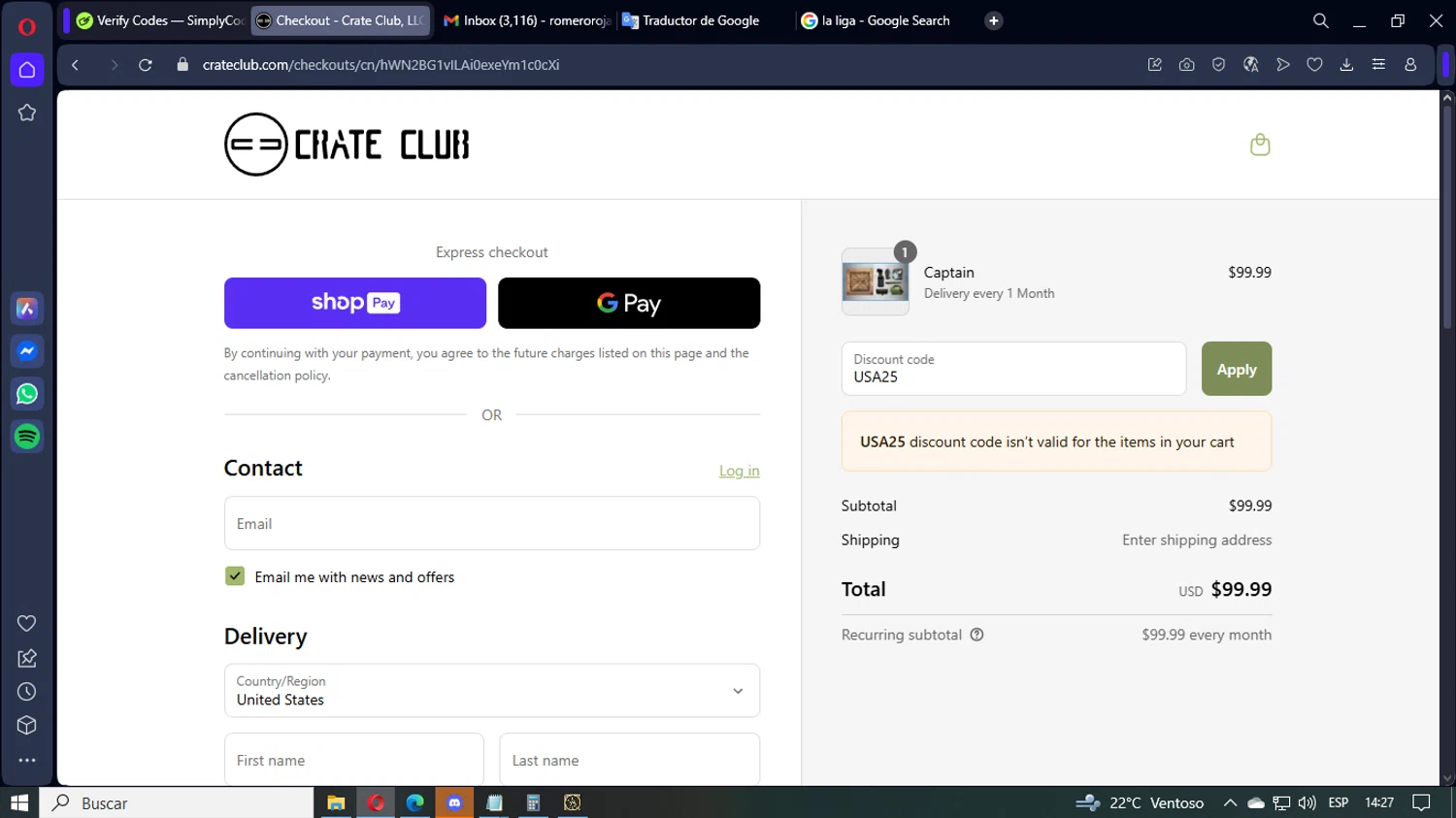Click the $99.99 every month value
Screen dimensions: 1456x818
(1207, 635)
